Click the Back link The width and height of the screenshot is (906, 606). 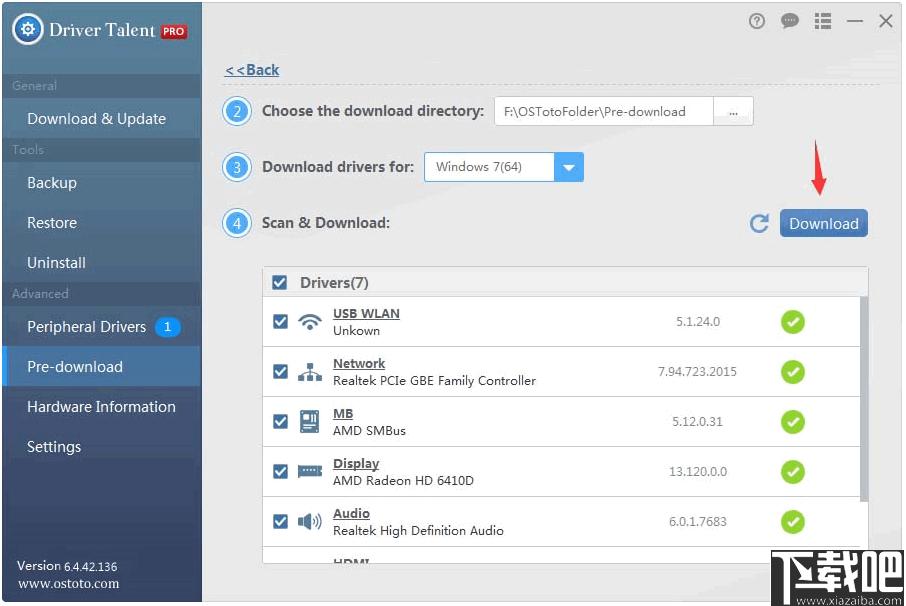[252, 70]
